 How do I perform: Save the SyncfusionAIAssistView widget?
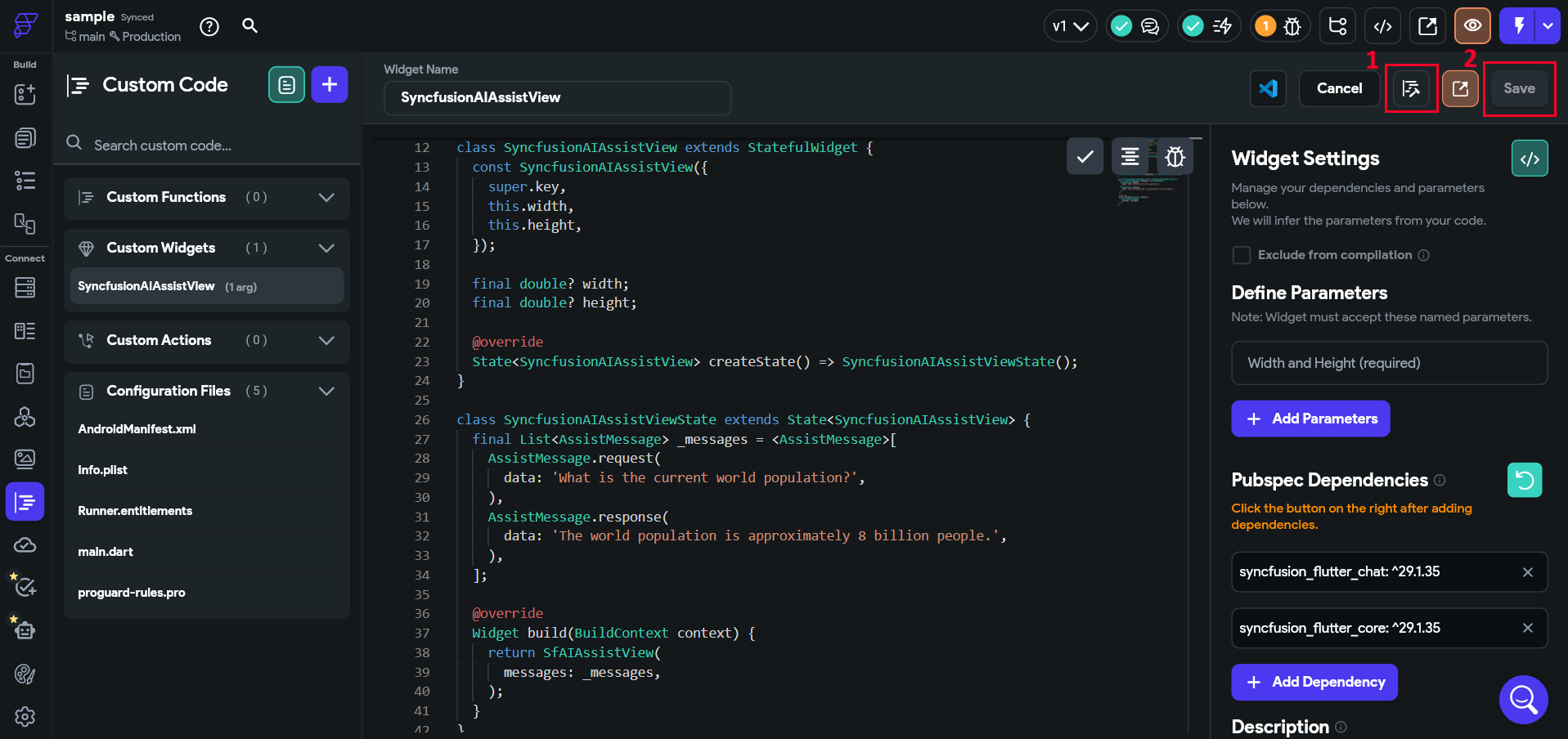pos(1519,88)
